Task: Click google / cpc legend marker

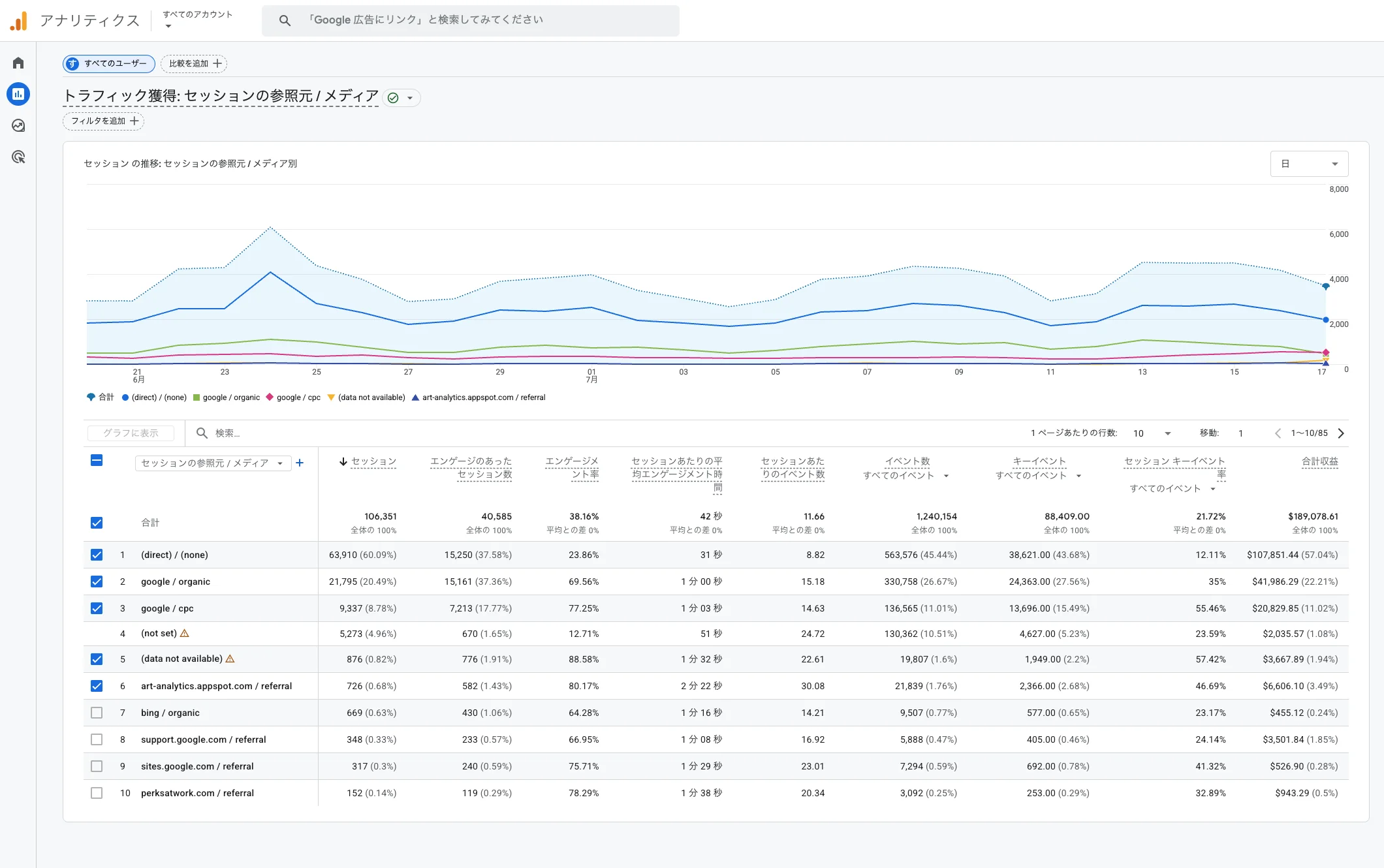Action: pyautogui.click(x=270, y=397)
